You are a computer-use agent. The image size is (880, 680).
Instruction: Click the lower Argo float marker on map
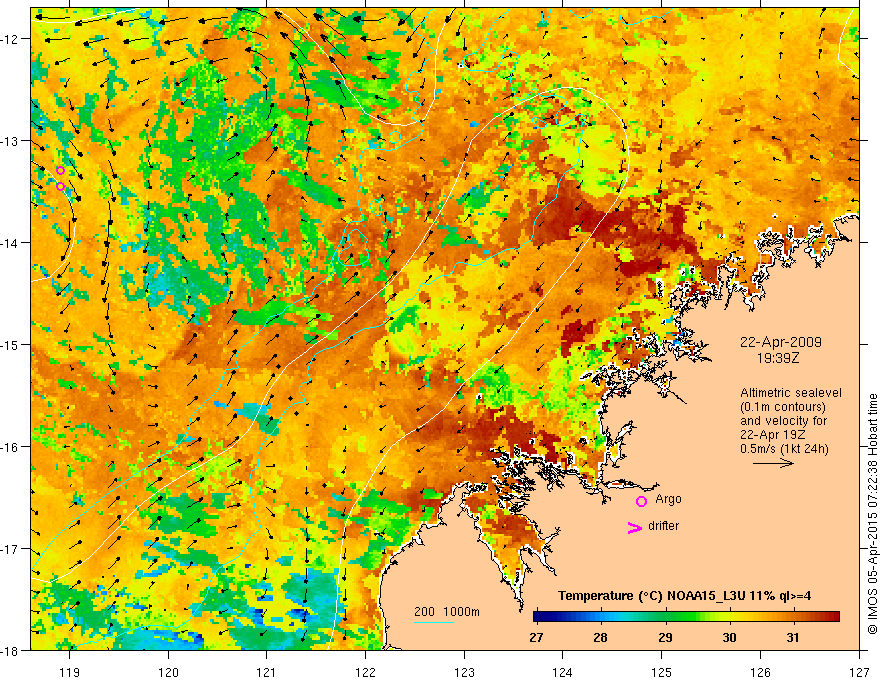(61, 186)
